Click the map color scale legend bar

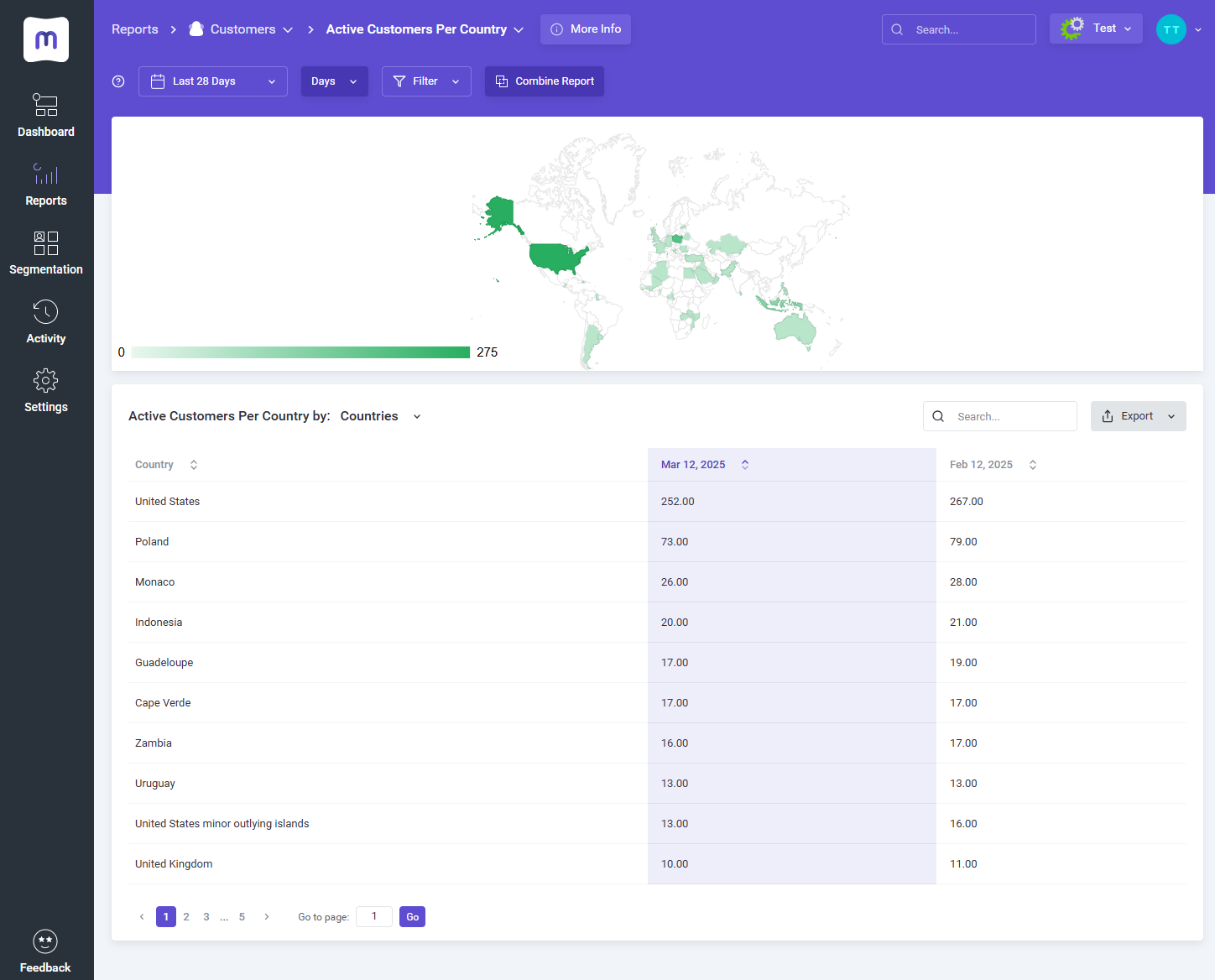[x=300, y=352]
